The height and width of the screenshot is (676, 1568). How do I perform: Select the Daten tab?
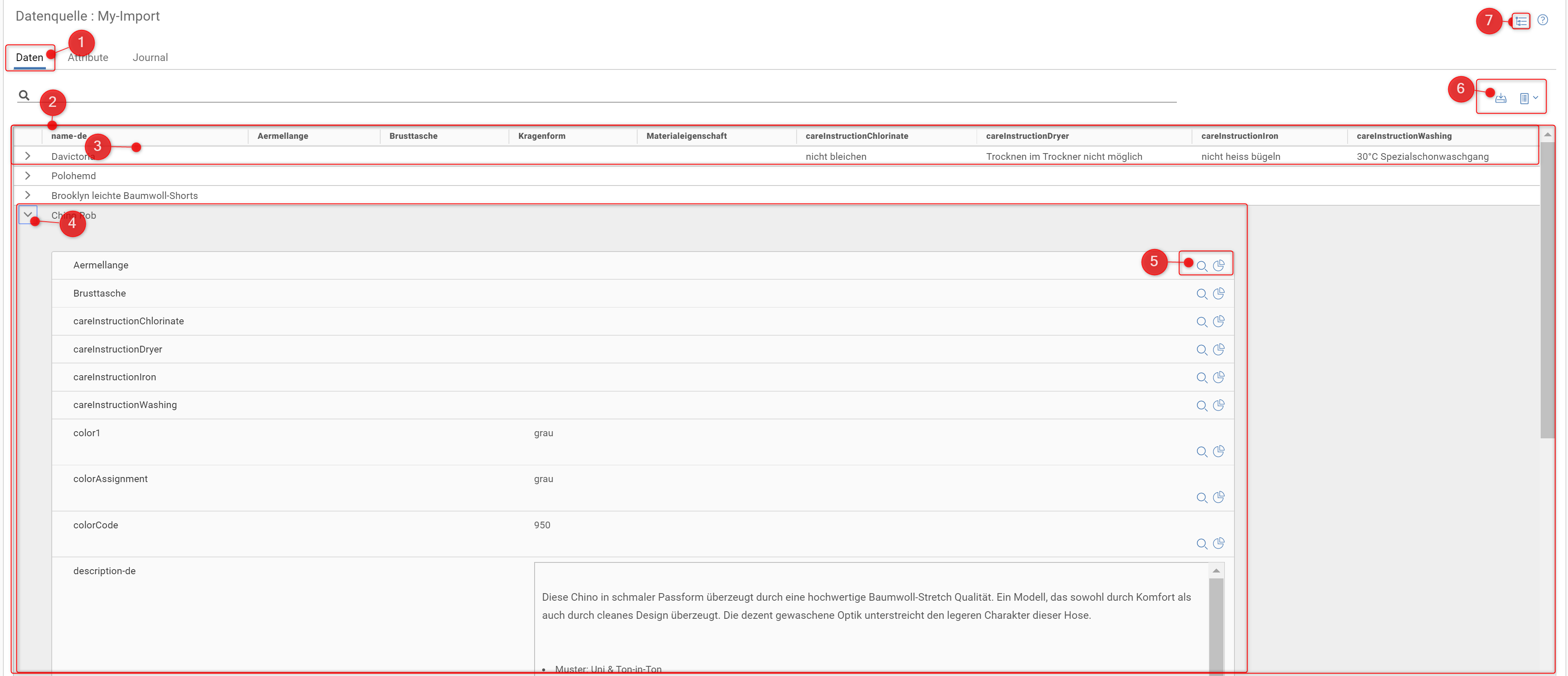click(29, 57)
